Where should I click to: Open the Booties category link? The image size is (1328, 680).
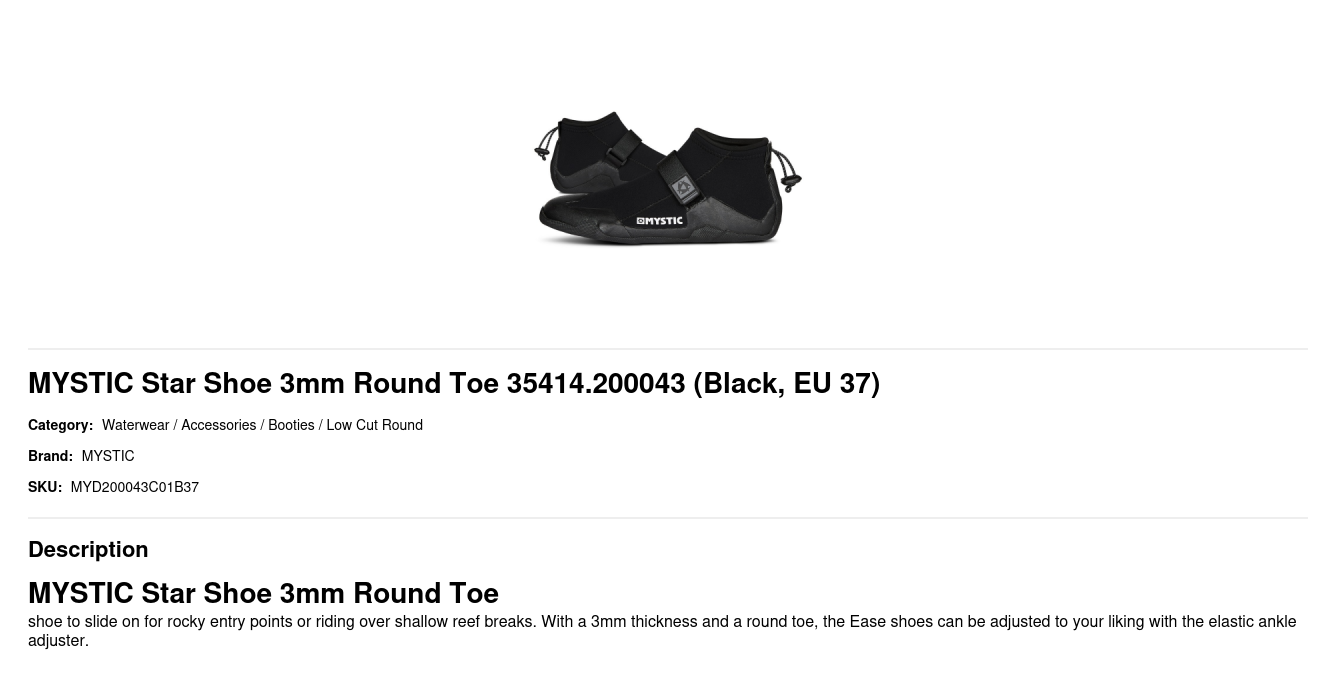(x=291, y=425)
